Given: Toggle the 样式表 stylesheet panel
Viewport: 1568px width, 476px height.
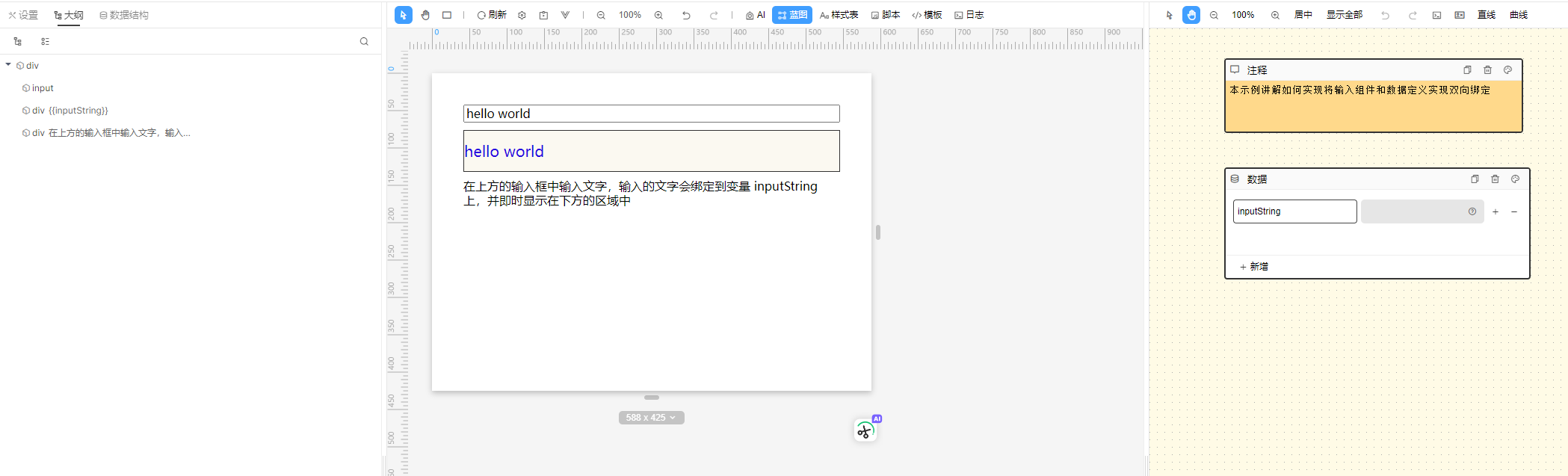Looking at the screenshot, I should tap(839, 15).
